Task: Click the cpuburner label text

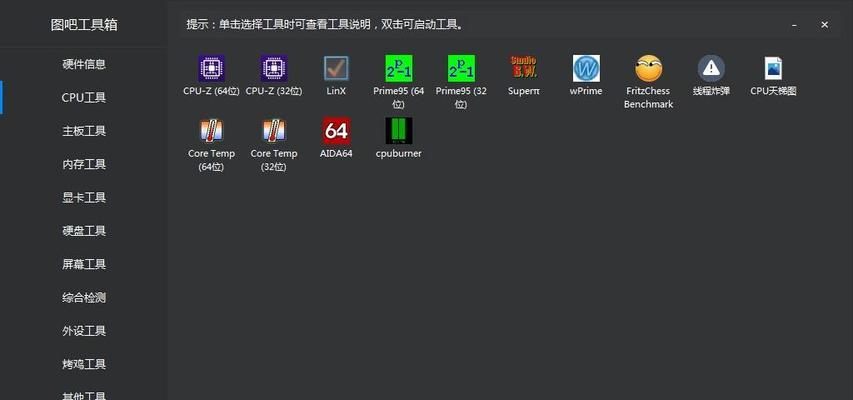Action: click(x=399, y=153)
